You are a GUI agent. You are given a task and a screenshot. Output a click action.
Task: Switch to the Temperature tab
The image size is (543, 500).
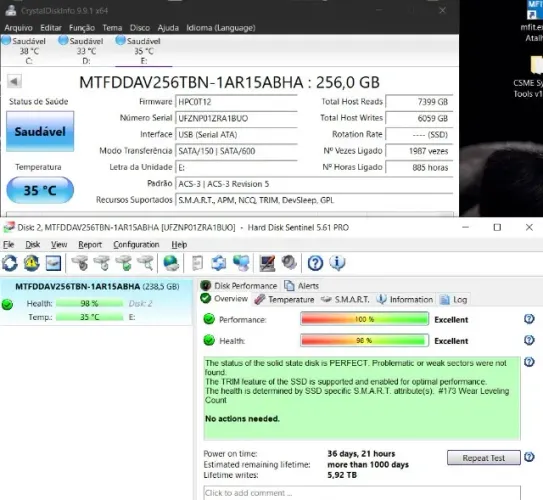284,300
